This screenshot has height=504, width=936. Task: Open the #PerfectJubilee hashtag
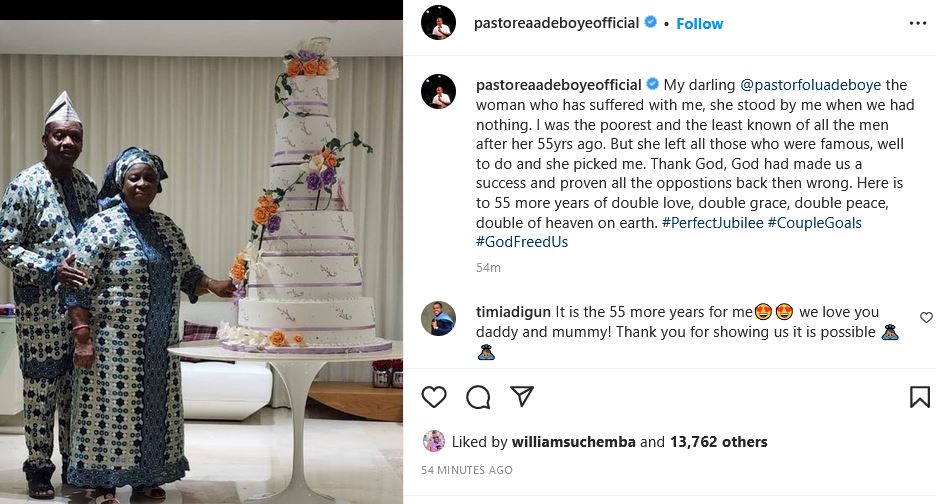(712, 223)
